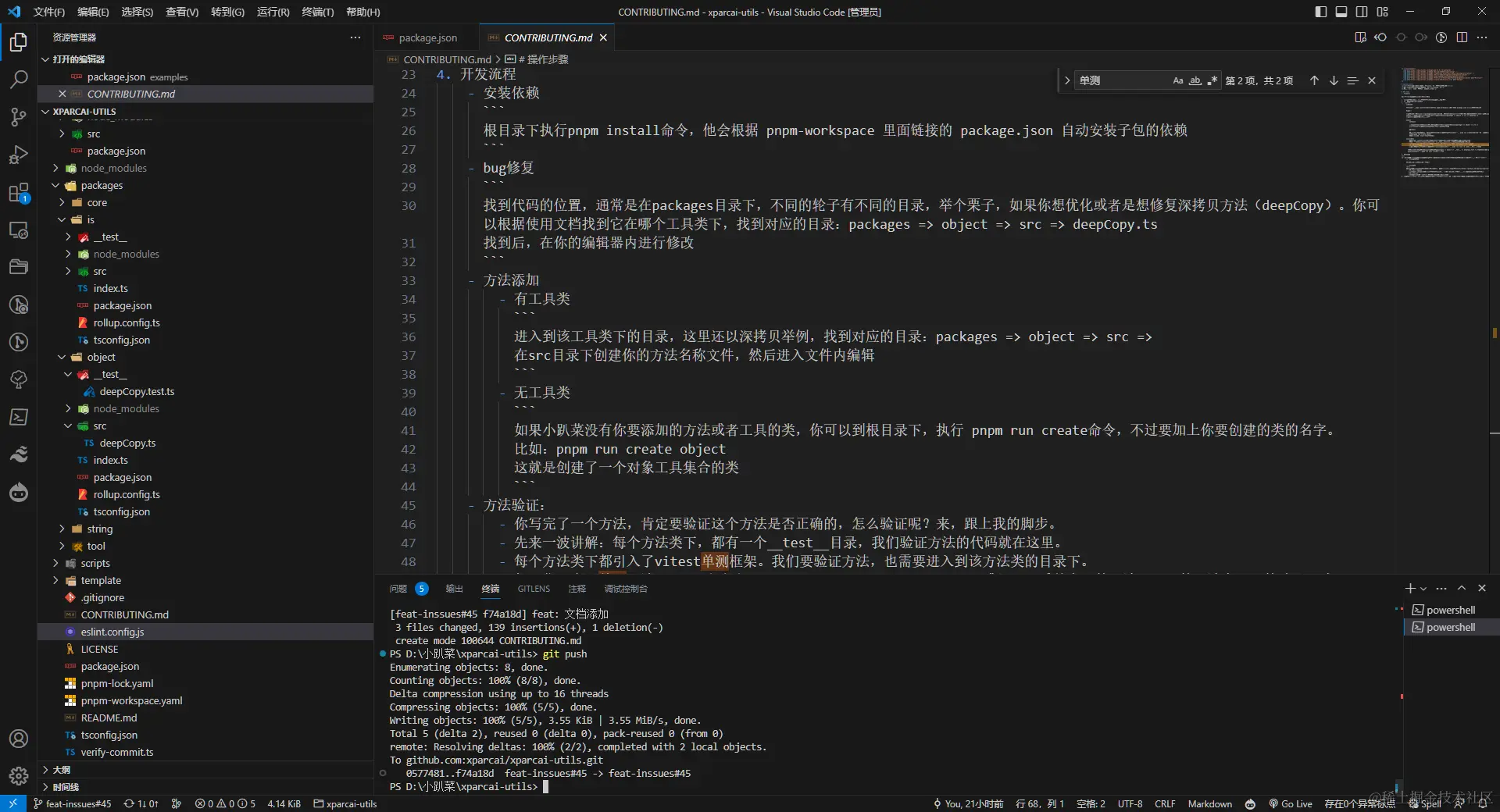Viewport: 1500px width, 812px height.
Task: Expand the string folder
Action: [99, 529]
